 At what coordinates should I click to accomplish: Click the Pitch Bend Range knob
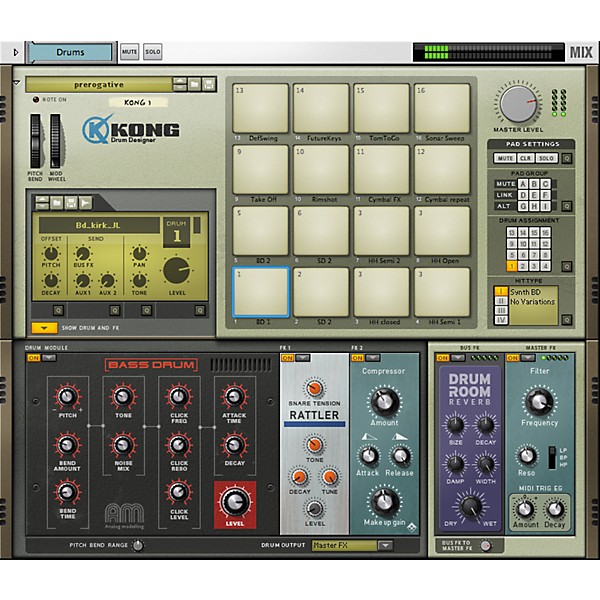tap(138, 545)
